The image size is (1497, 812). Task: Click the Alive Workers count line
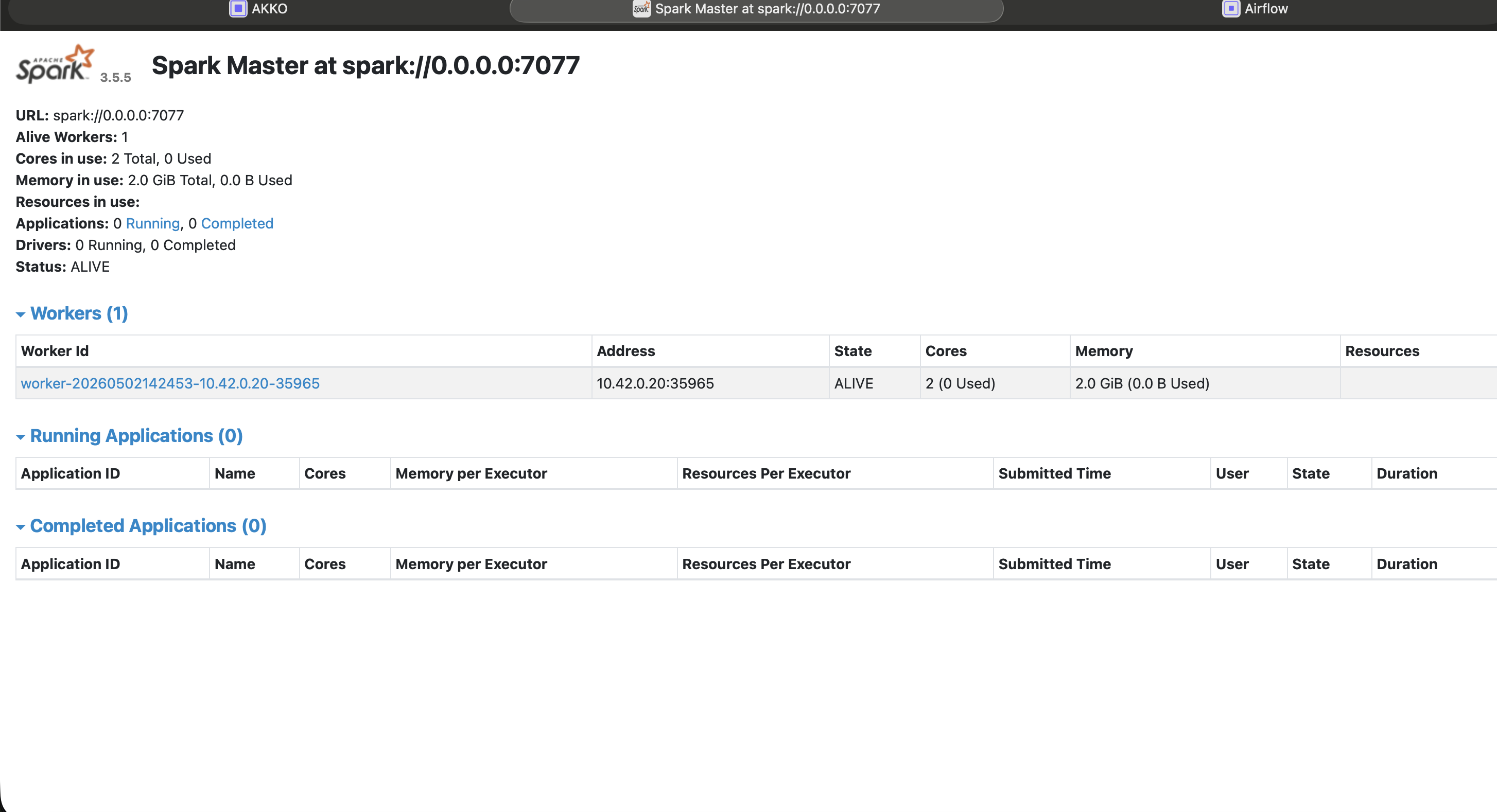72,137
